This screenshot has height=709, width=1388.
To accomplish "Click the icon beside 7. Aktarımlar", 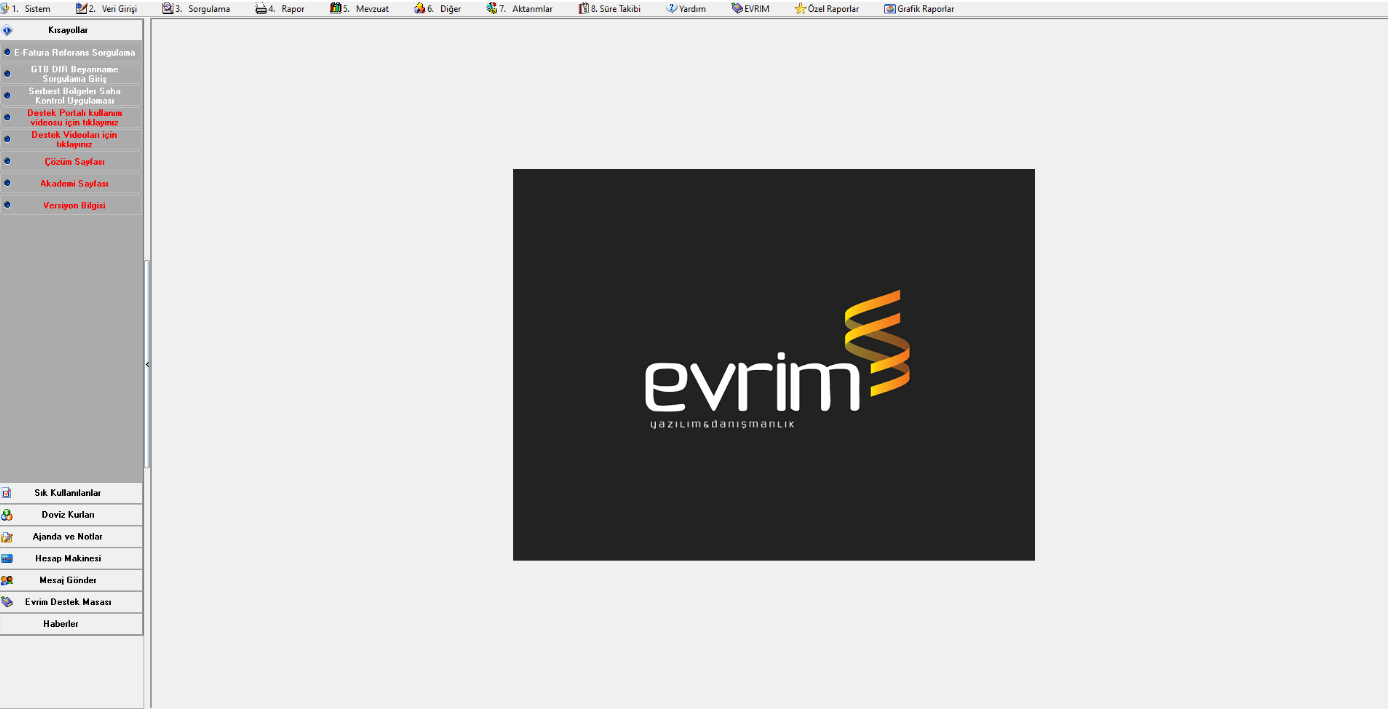I will (x=492, y=9).
